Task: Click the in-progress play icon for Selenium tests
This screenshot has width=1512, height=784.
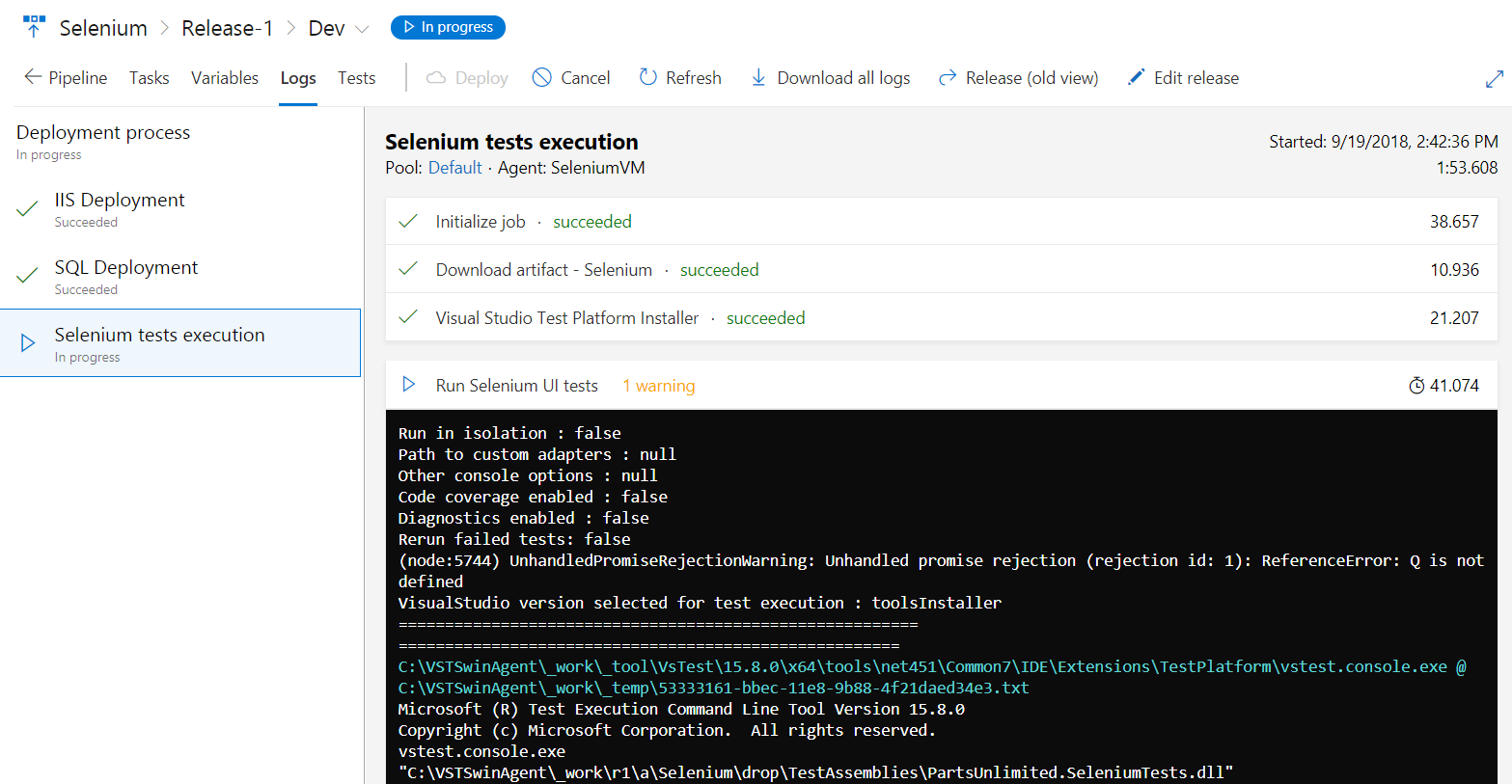Action: [28, 342]
